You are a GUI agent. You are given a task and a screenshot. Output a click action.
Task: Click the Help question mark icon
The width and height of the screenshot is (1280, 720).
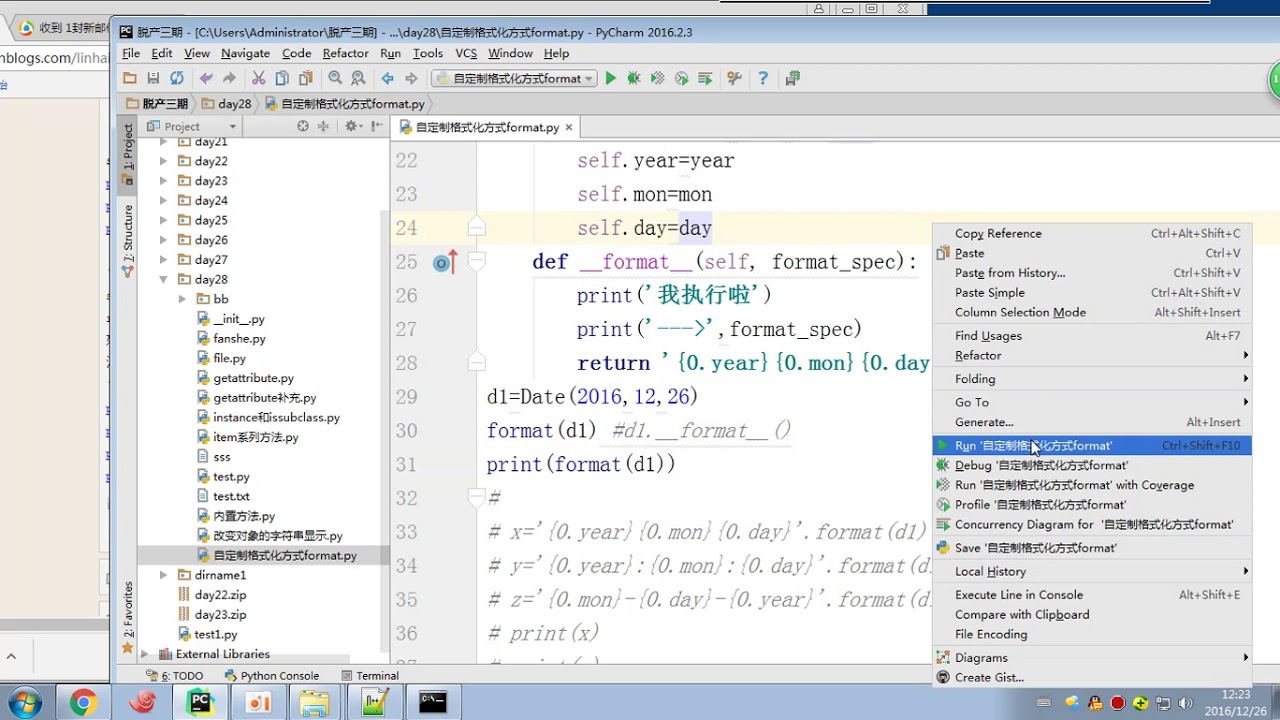tap(763, 78)
